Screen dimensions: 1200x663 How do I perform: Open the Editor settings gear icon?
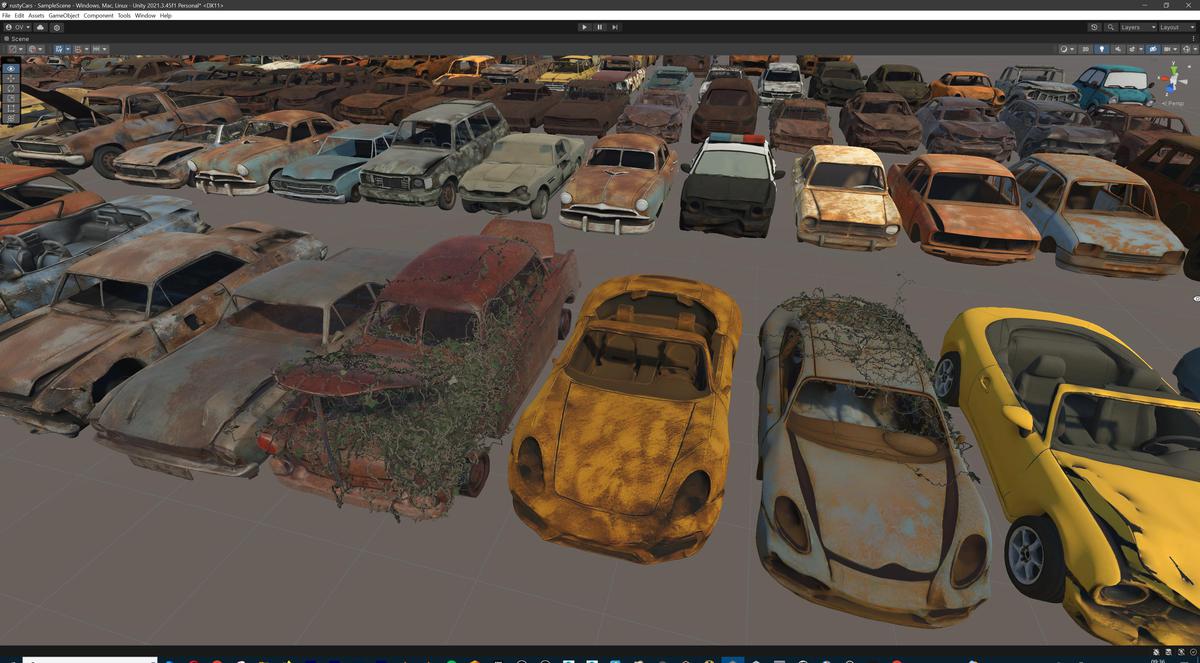[57, 27]
